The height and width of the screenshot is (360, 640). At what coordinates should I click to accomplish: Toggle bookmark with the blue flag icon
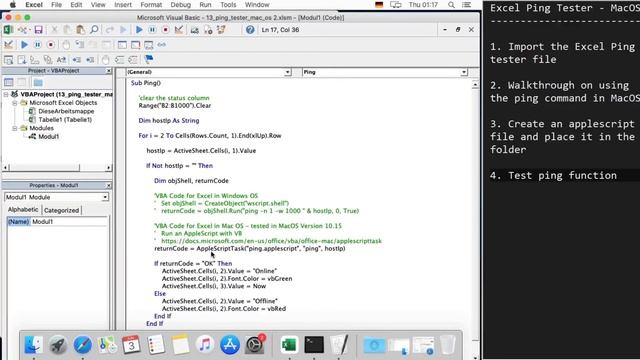click(149, 60)
